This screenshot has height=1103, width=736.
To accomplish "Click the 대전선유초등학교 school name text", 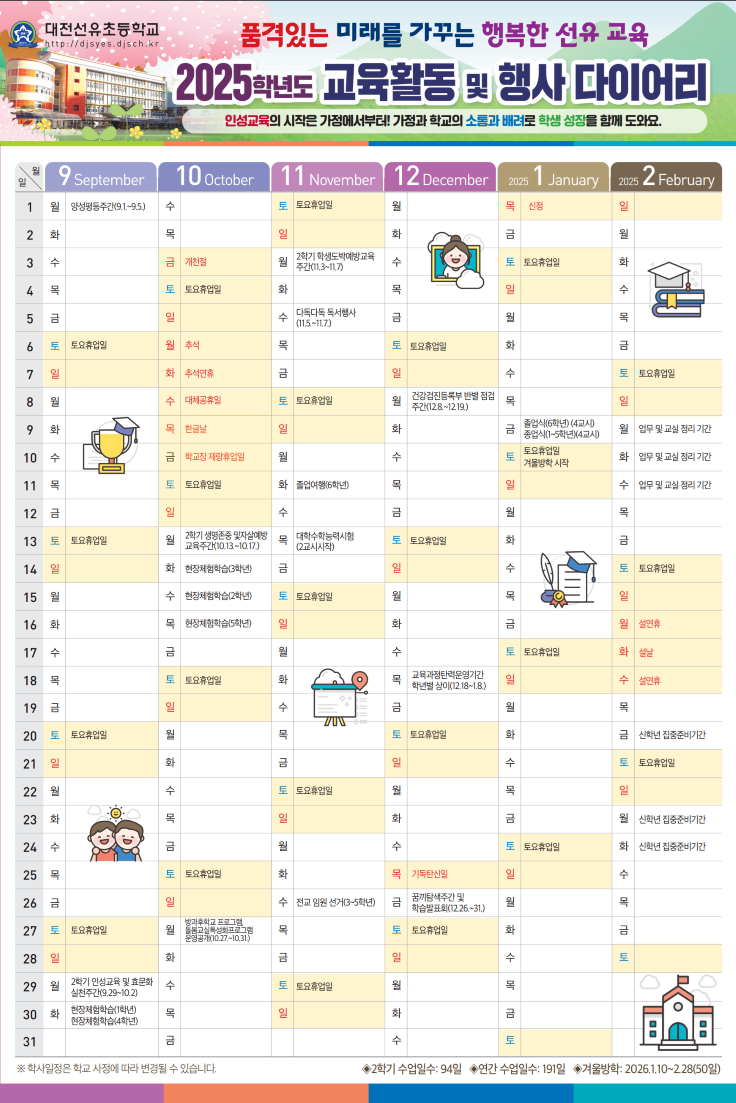I will (x=100, y=28).
